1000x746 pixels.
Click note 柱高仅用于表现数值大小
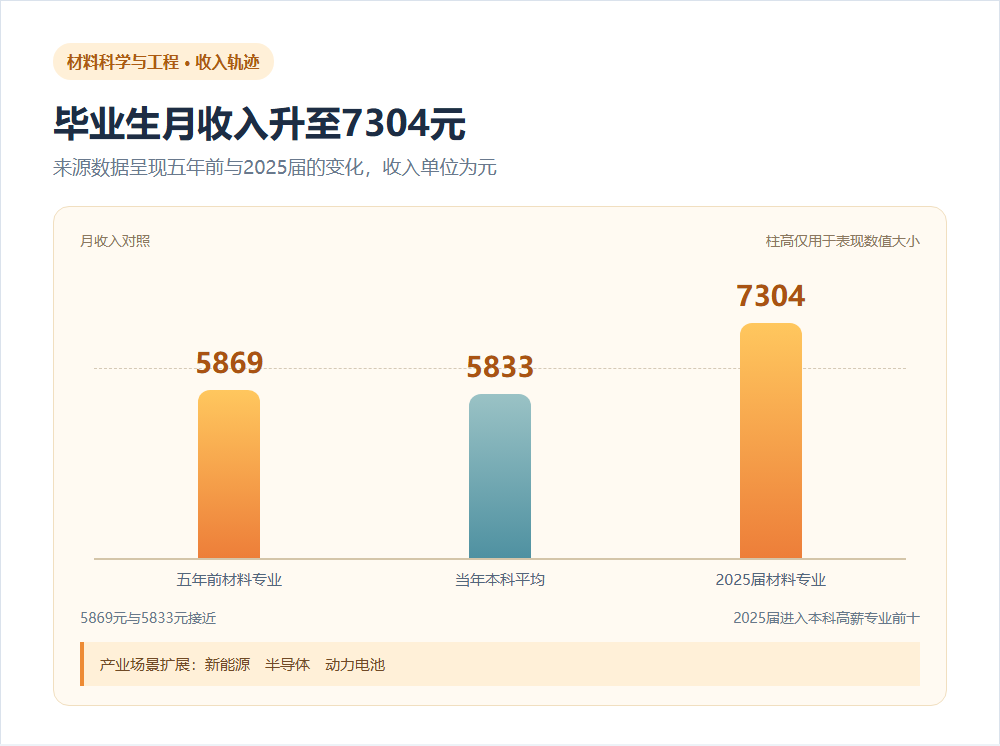click(842, 241)
